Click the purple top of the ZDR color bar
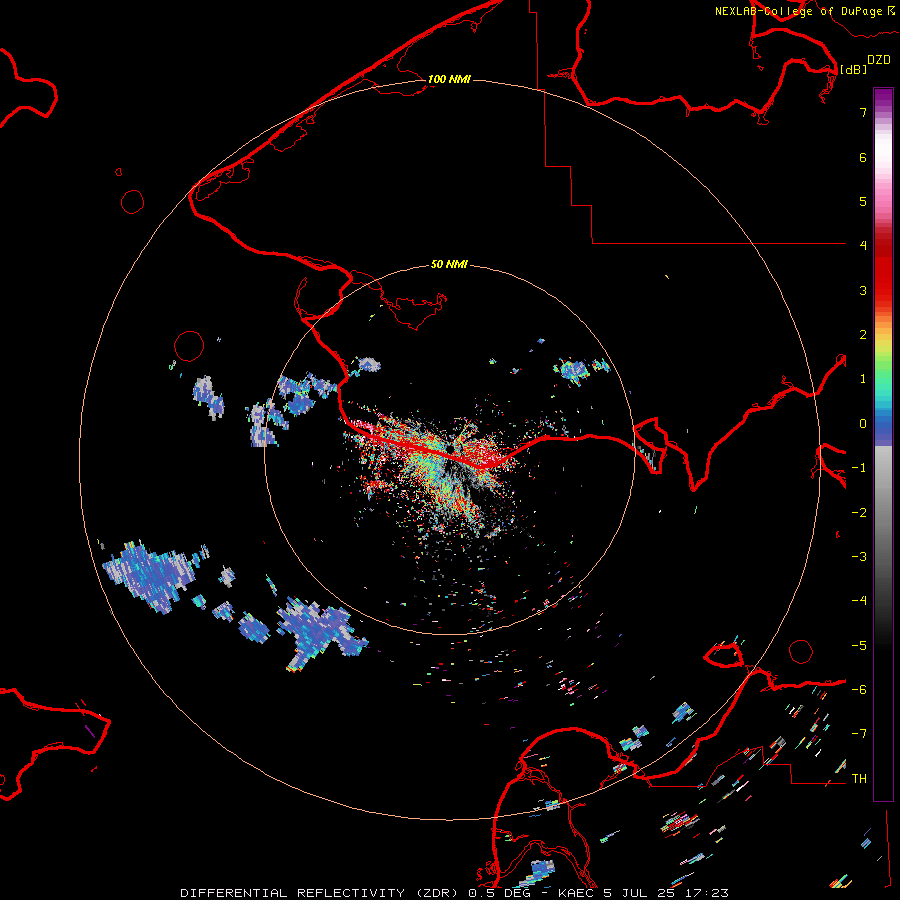 (x=883, y=98)
